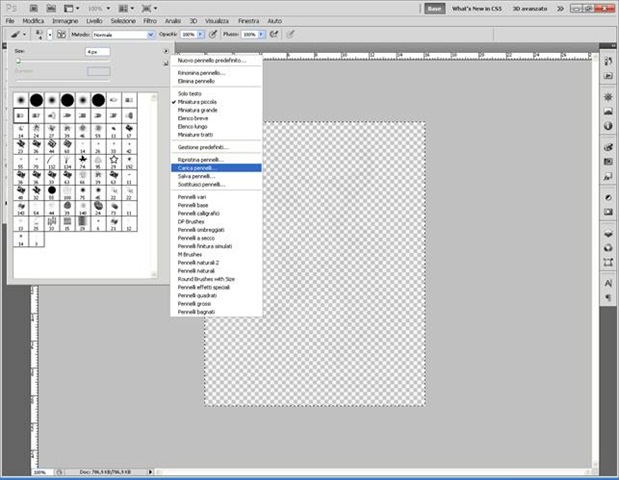The width and height of the screenshot is (619, 480).
Task: Enable the airbrush icon beside Flusso
Action: [274, 35]
